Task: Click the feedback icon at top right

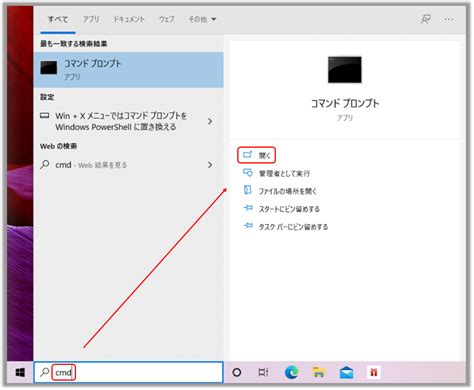Action: coord(426,19)
